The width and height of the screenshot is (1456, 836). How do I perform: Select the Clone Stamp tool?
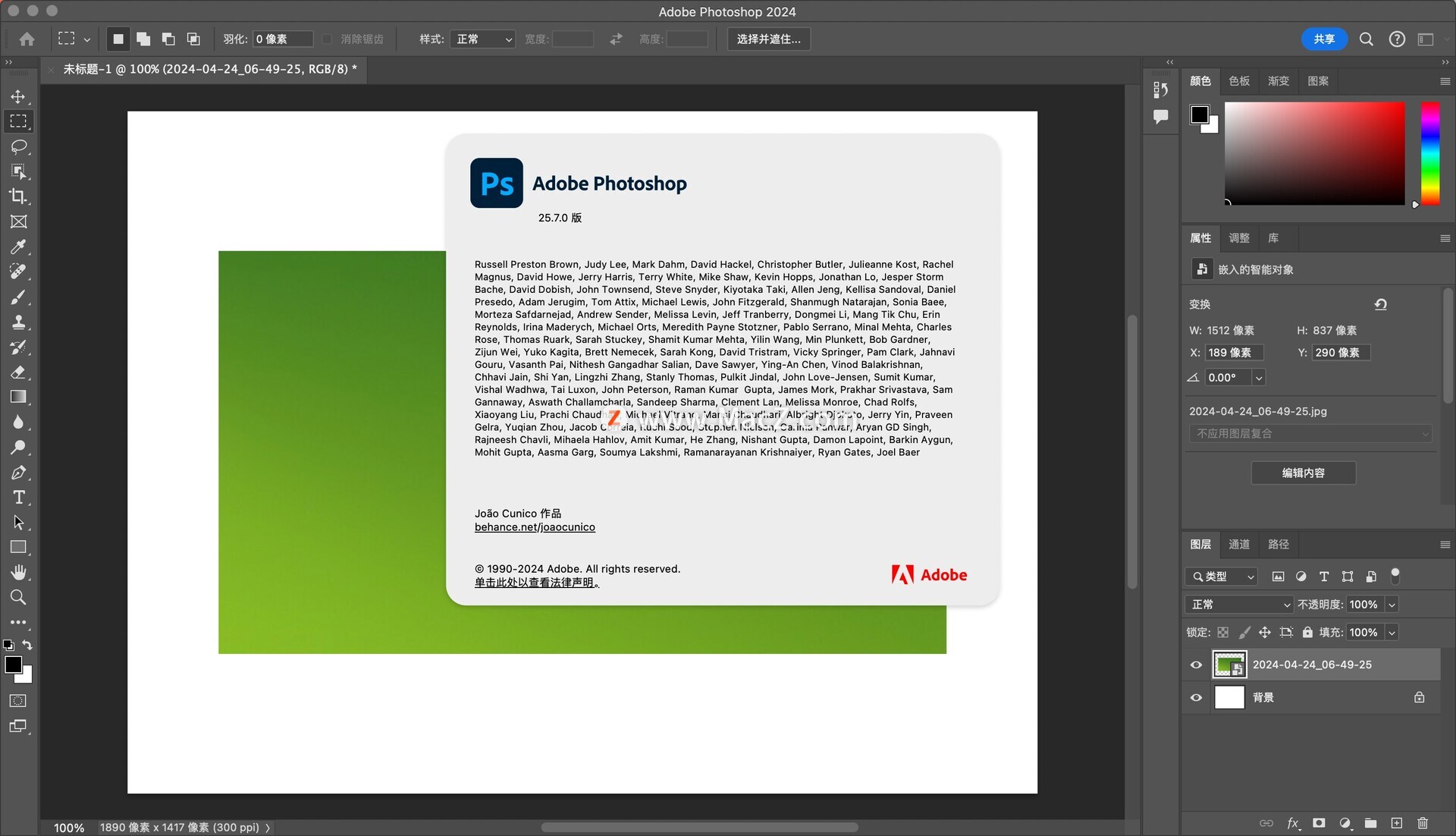[18, 322]
